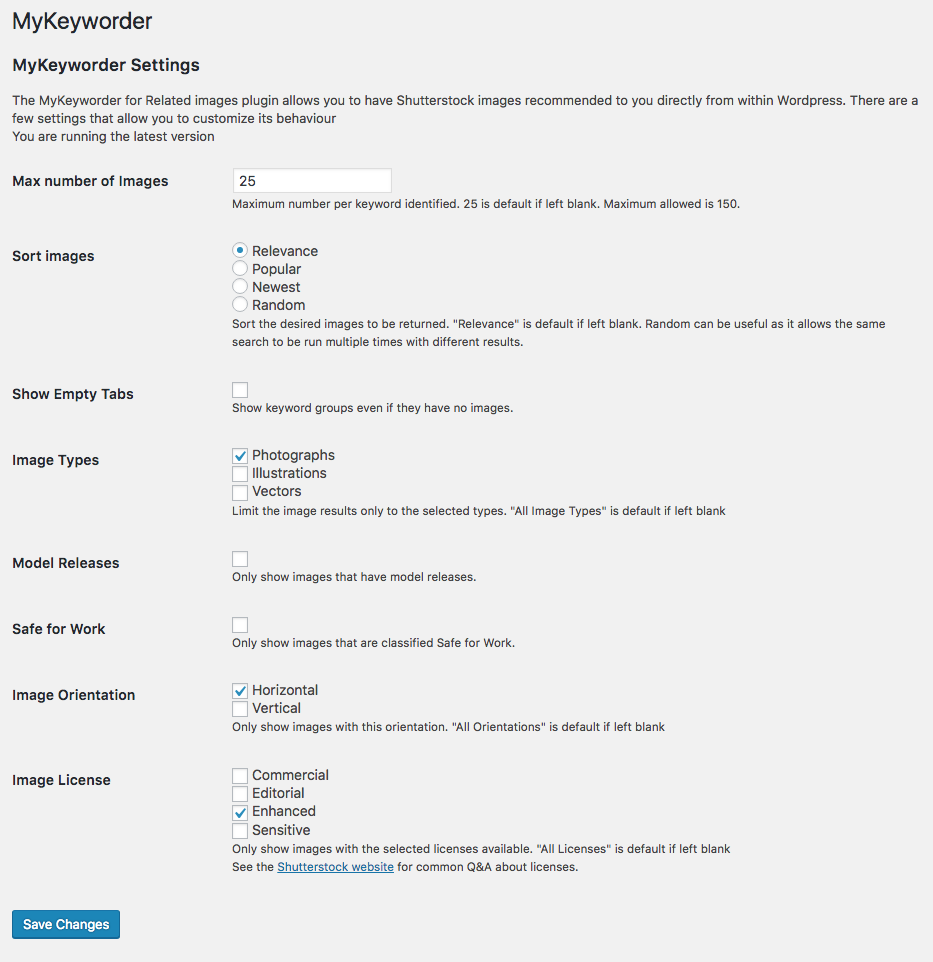
Task: Select the Popular sort option
Action: [x=240, y=269]
